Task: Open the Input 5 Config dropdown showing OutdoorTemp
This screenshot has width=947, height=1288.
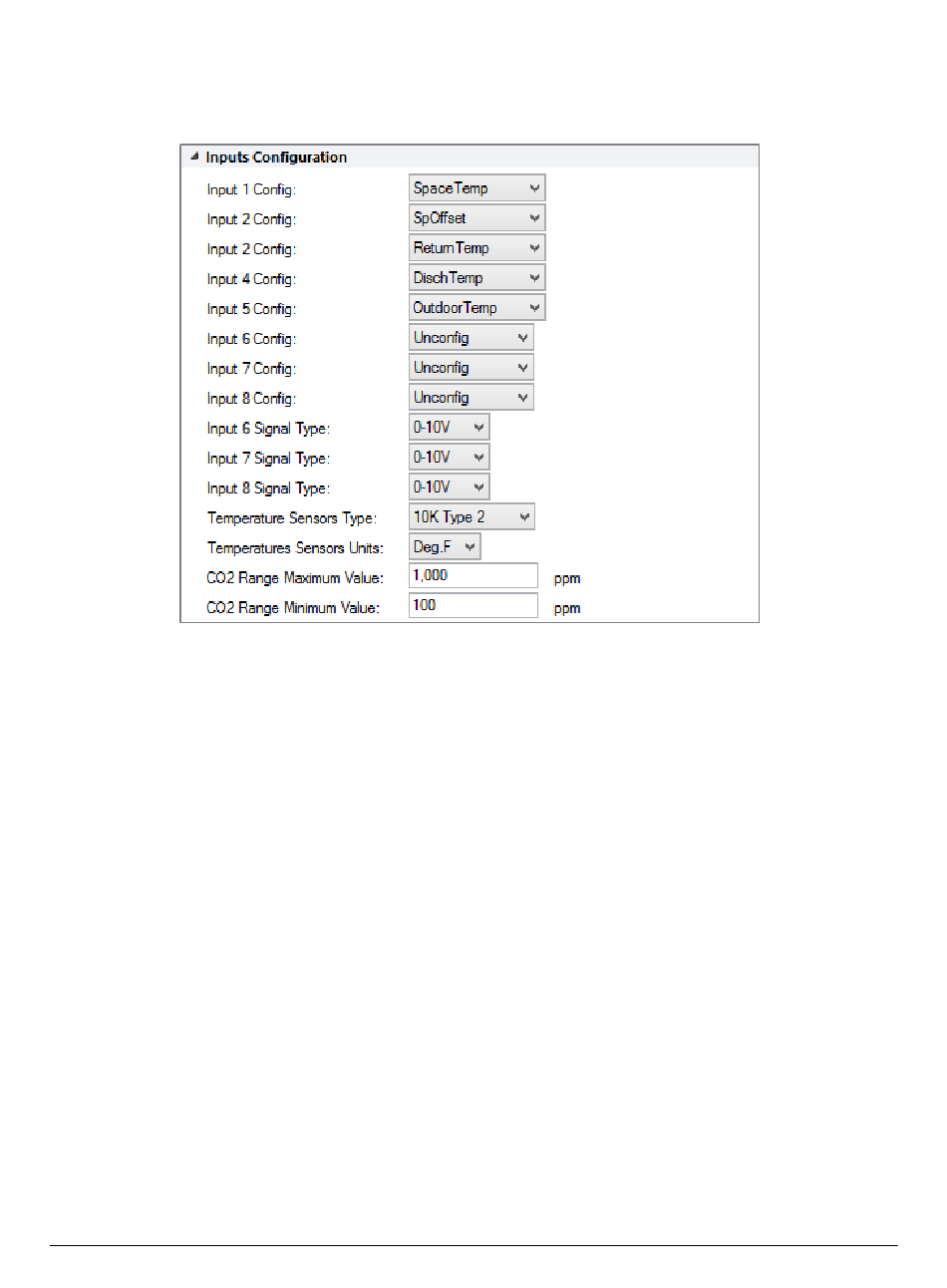Action: click(476, 308)
